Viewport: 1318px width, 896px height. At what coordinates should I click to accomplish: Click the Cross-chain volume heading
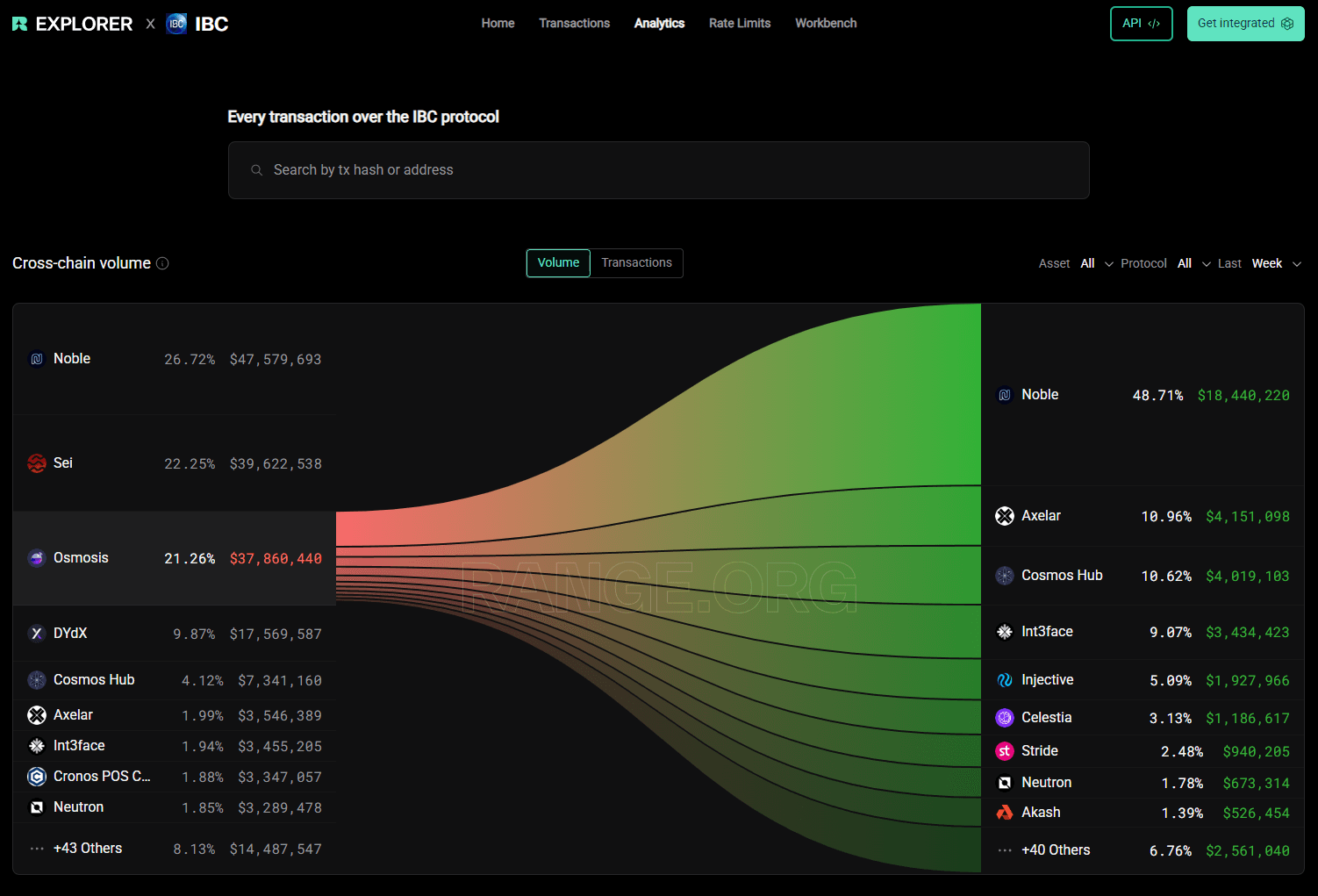[x=82, y=263]
